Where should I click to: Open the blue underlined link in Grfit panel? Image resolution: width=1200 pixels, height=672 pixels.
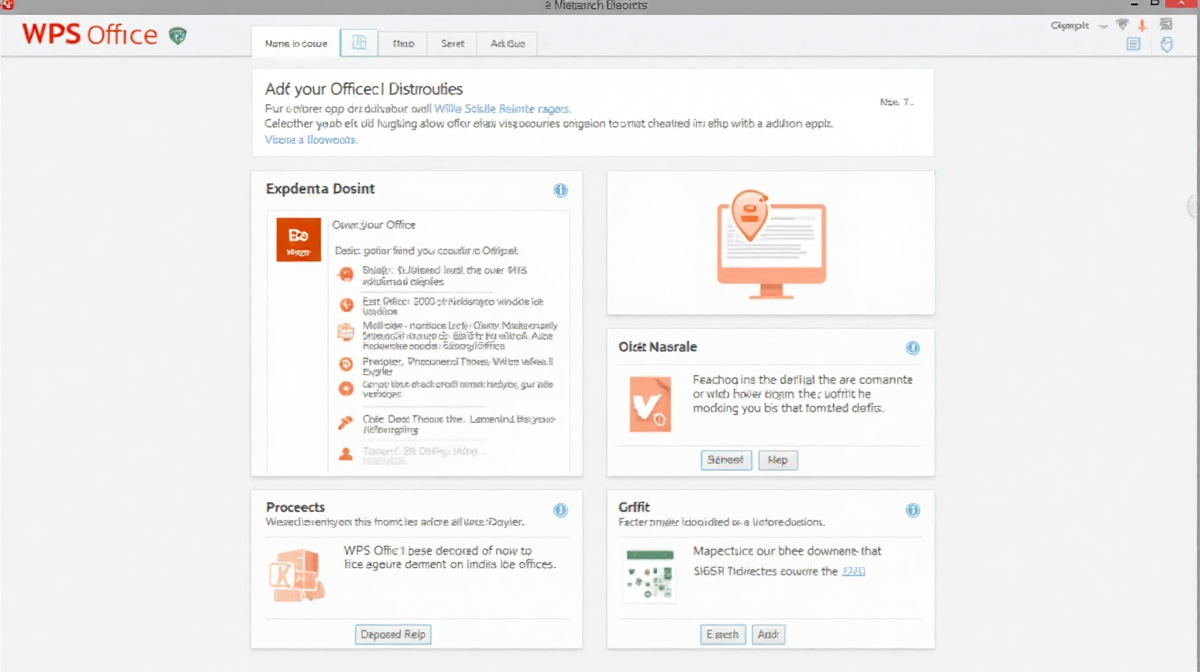[853, 571]
